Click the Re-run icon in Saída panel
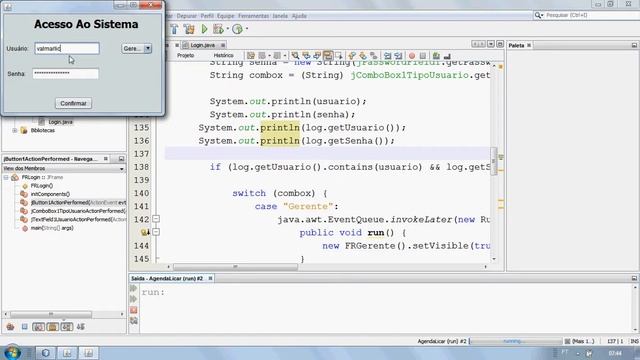Image resolution: width=640 pixels, height=360 pixels. pos(133,289)
